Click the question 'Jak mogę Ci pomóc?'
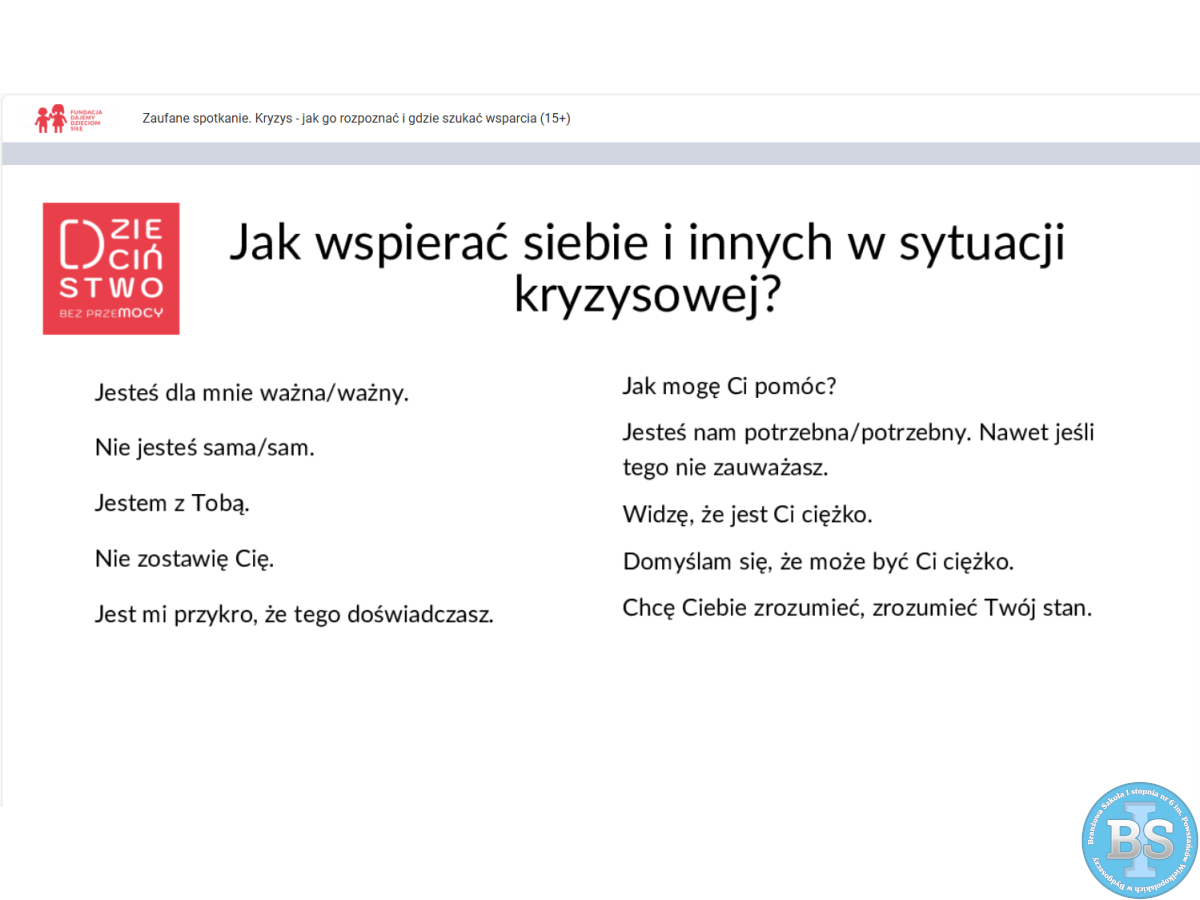 pos(728,386)
